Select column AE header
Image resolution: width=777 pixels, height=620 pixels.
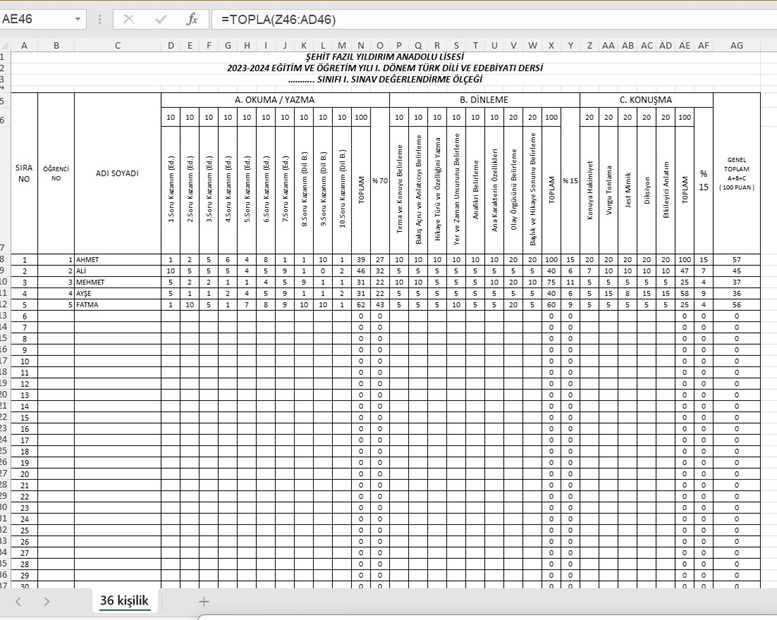pos(684,46)
